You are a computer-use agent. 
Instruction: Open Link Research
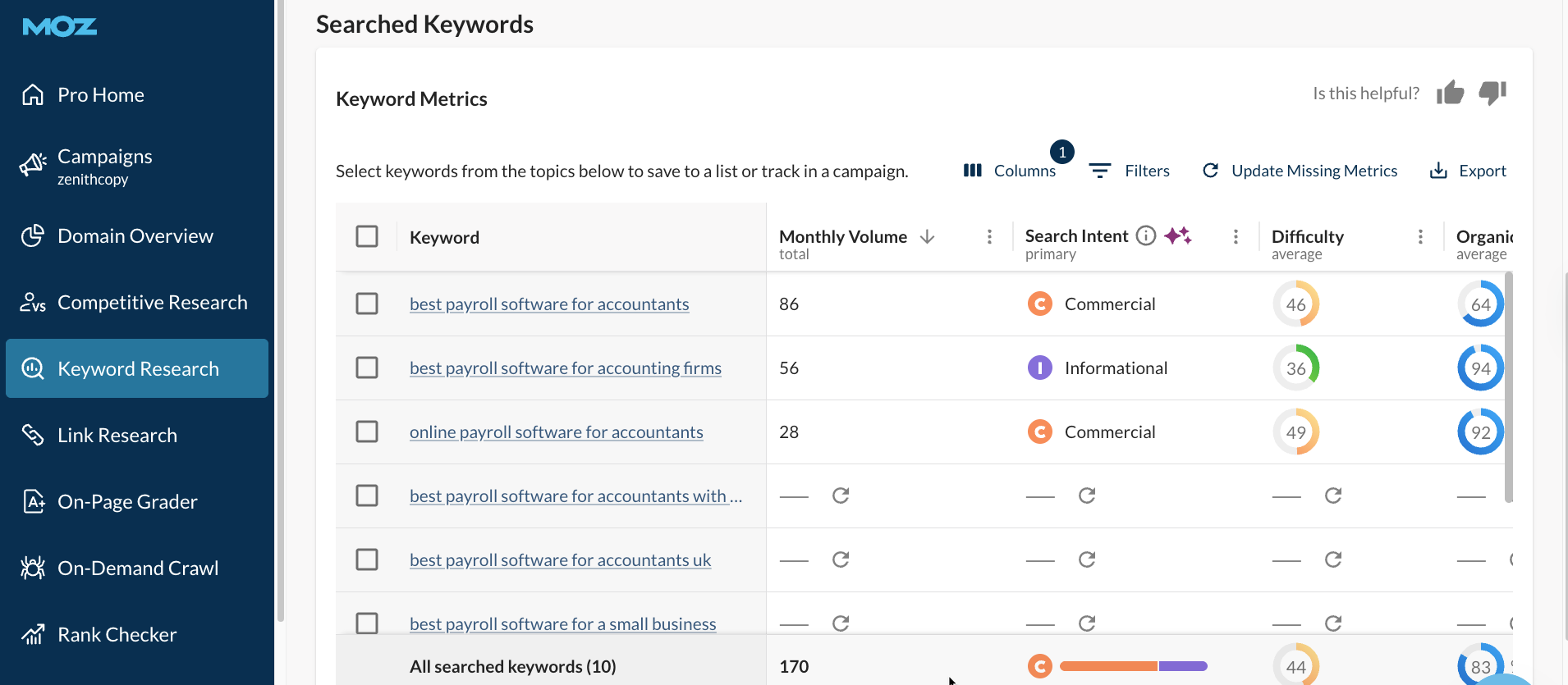point(137,435)
